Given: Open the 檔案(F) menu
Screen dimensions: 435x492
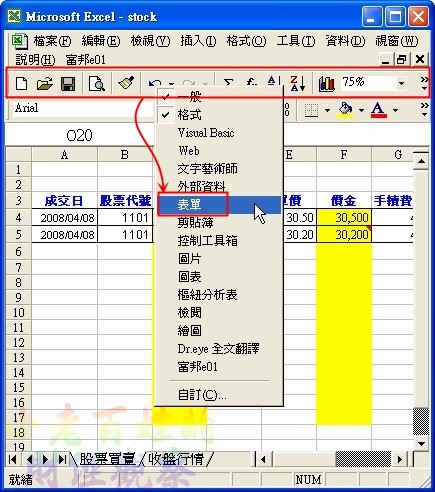Looking at the screenshot, I should 52,41.
